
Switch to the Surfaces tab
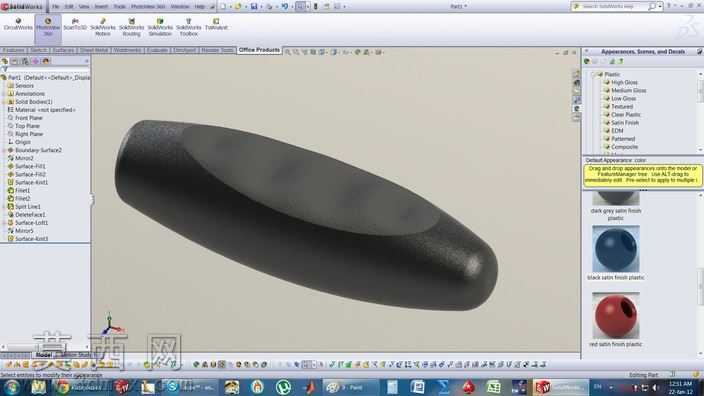pos(63,50)
